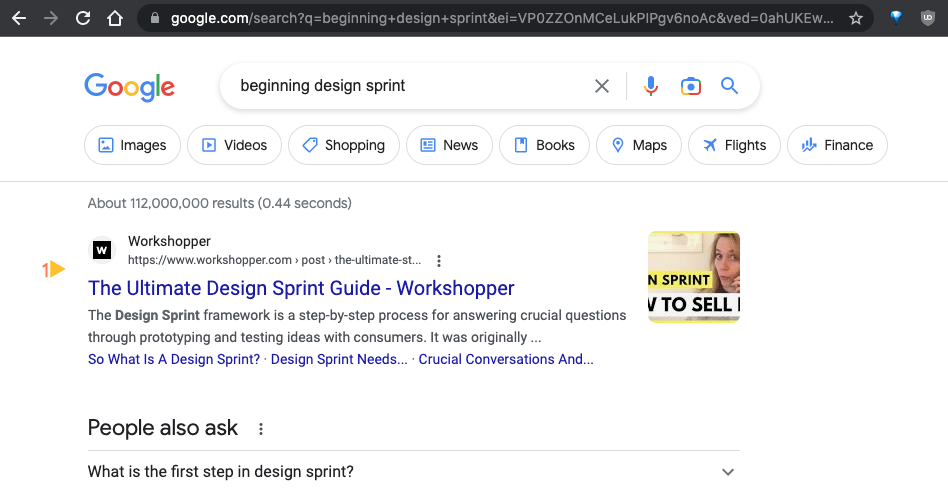The image size is (948, 491).
Task: Click the Design Sprint framework snippet text
Action: pos(357,327)
